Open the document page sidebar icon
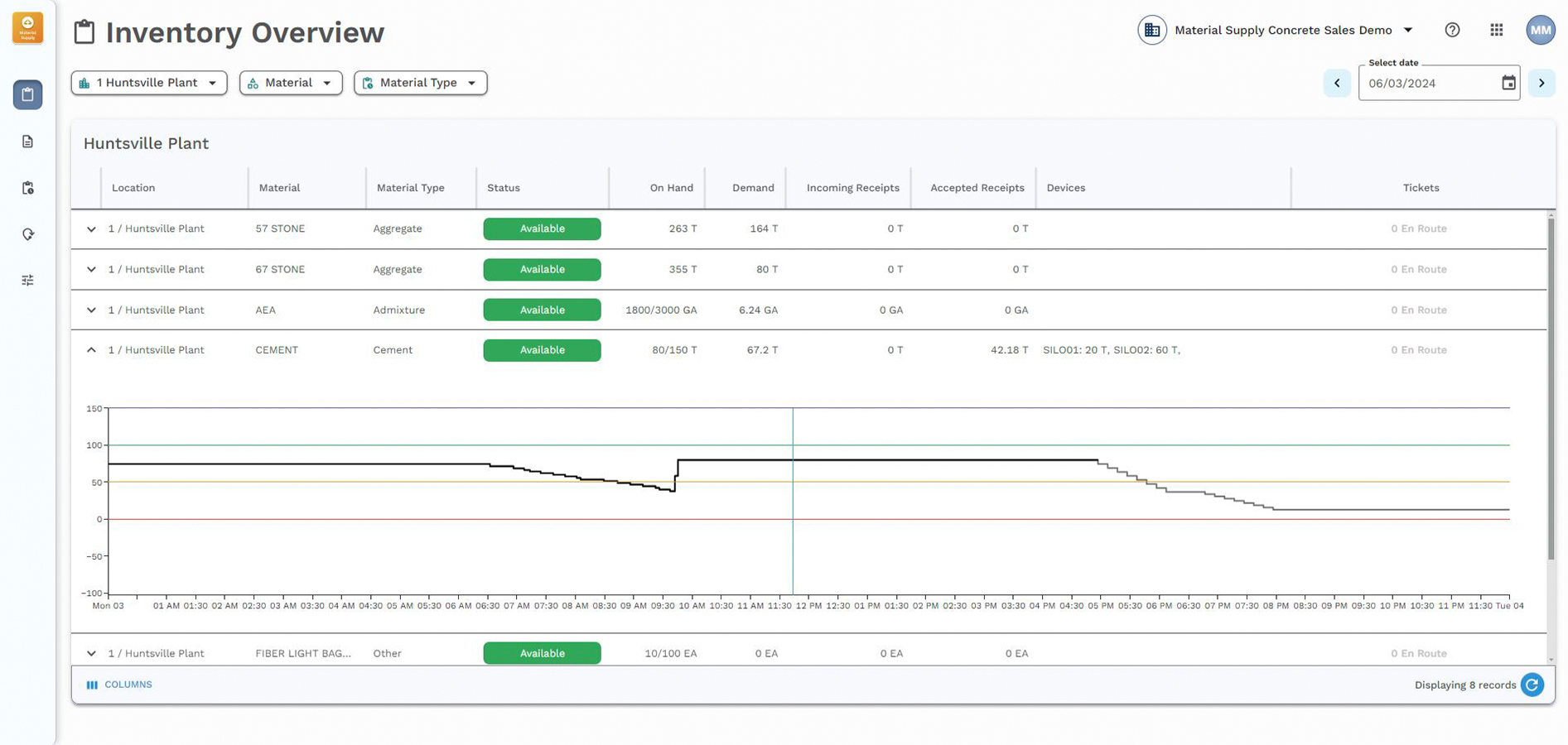Viewport: 1568px width, 745px height. click(27, 142)
